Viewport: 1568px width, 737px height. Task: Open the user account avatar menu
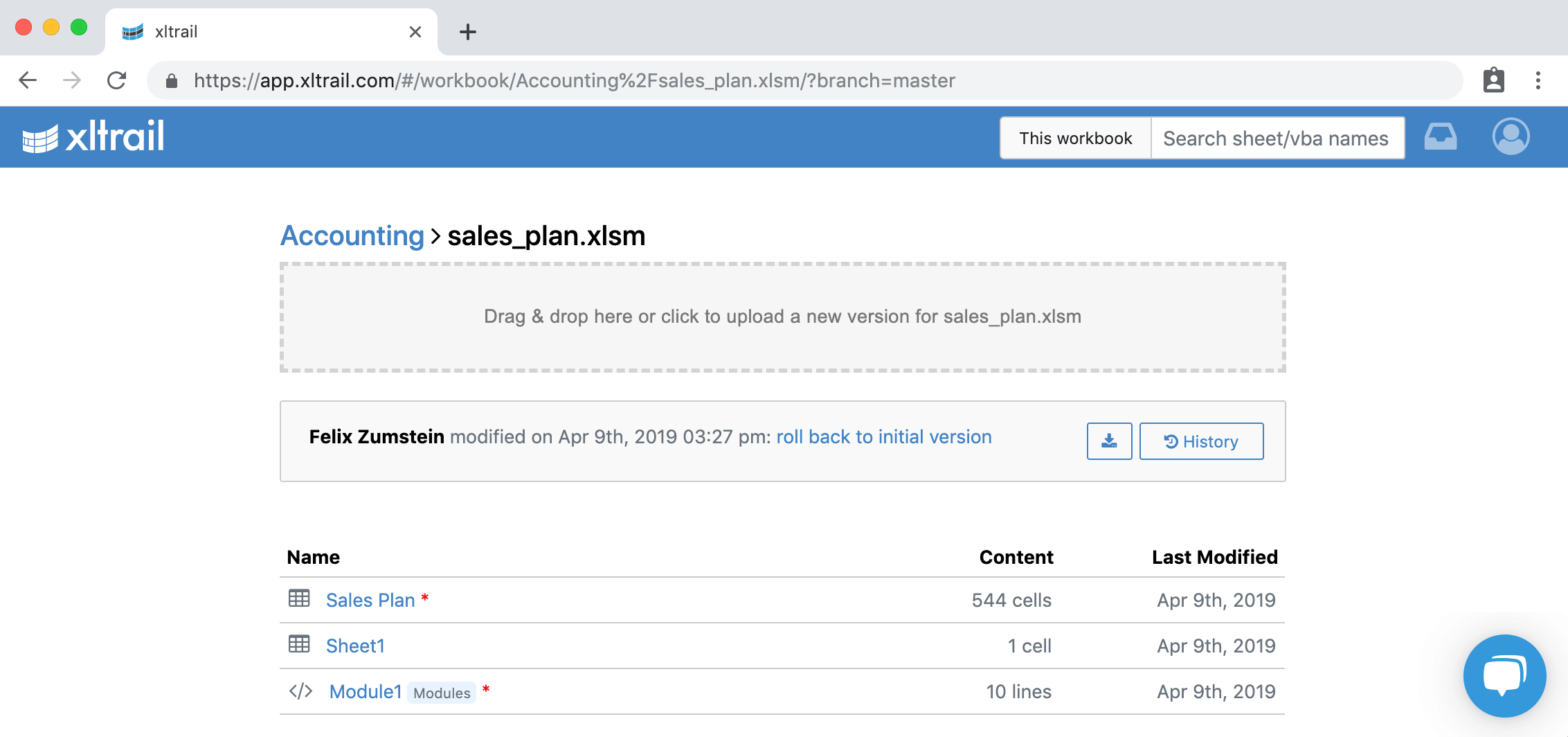point(1511,136)
